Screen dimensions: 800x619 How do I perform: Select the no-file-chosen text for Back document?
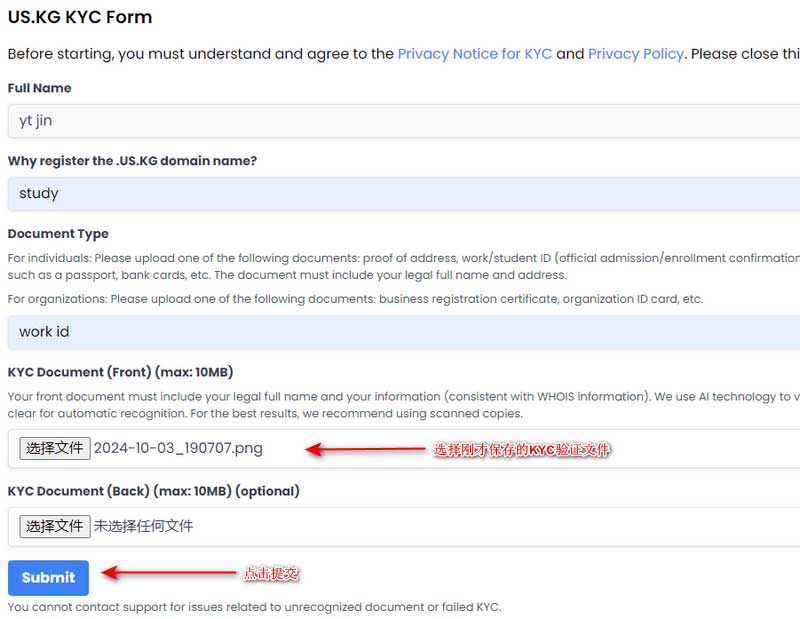pyautogui.click(x=143, y=526)
